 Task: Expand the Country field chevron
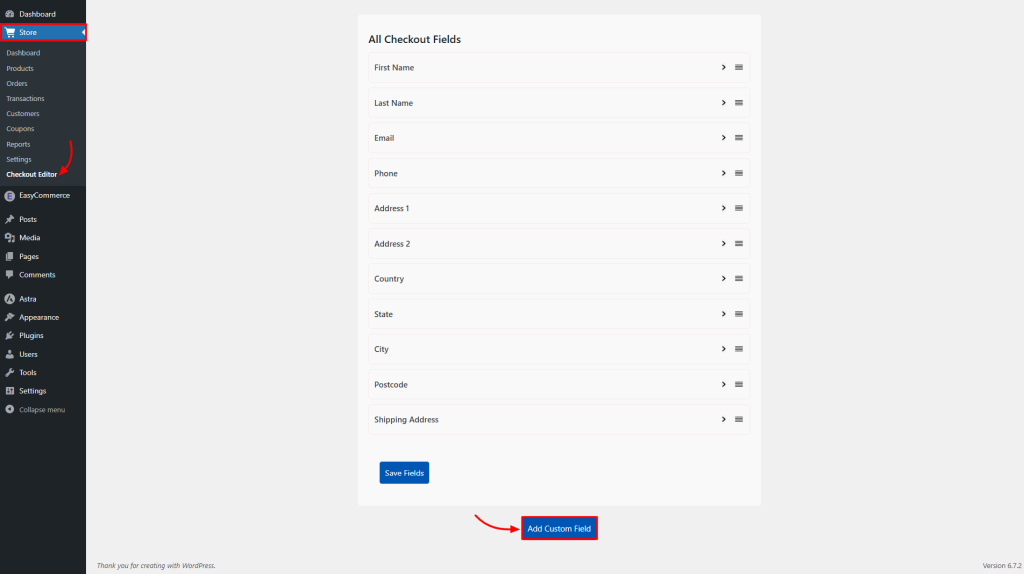[x=724, y=279]
